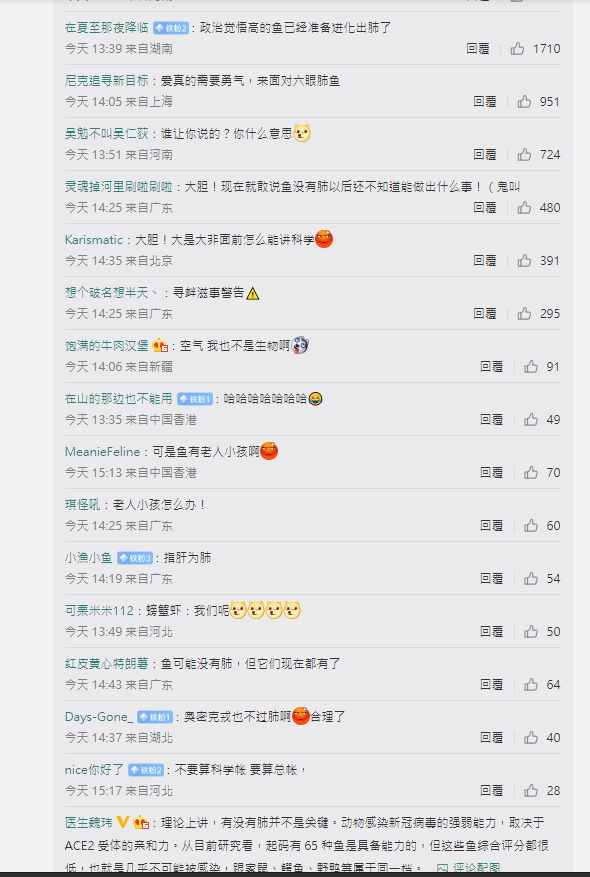590x877 pixels.
Task: Reply to 尼克追寻新目标's comment
Action: pyautogui.click(x=485, y=101)
